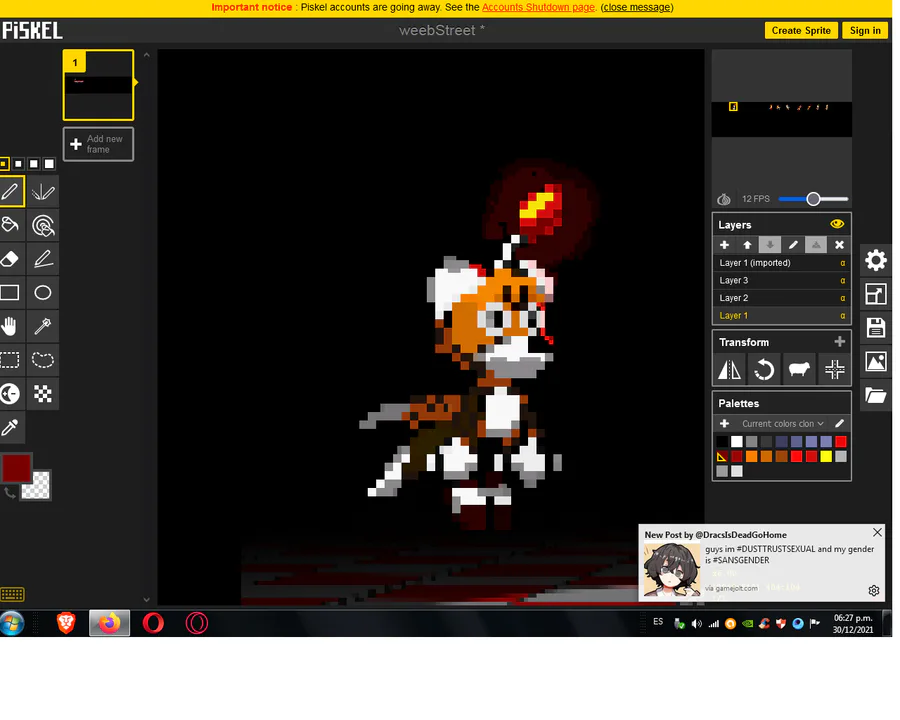
Task: Expand Transform options with the plus
Action: click(840, 342)
